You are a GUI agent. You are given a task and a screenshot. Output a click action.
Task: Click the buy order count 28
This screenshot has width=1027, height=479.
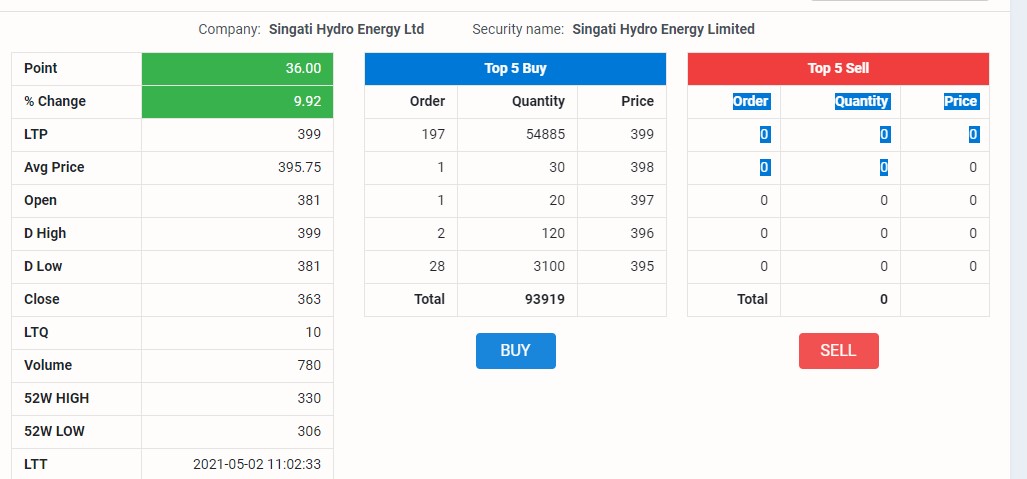(438, 266)
